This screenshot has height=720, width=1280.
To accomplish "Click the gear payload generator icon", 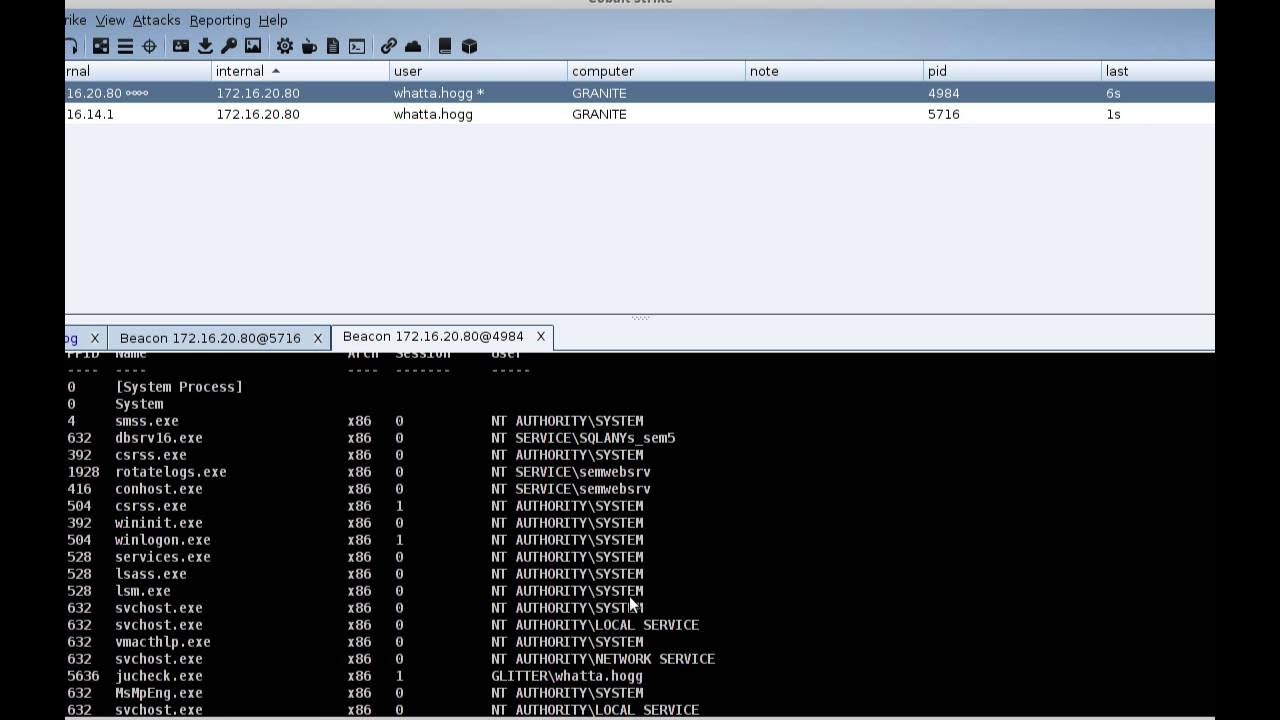I will point(285,46).
